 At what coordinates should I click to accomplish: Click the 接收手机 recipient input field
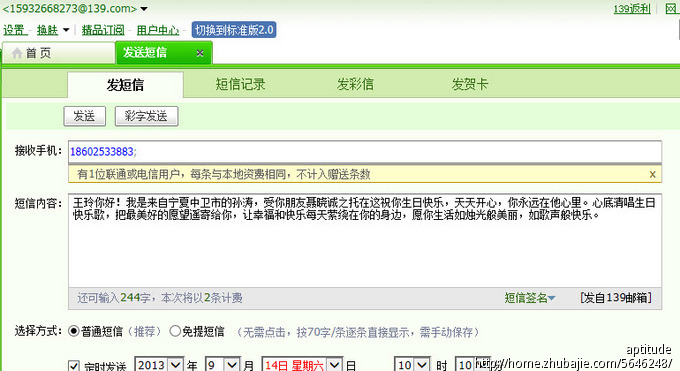point(365,151)
